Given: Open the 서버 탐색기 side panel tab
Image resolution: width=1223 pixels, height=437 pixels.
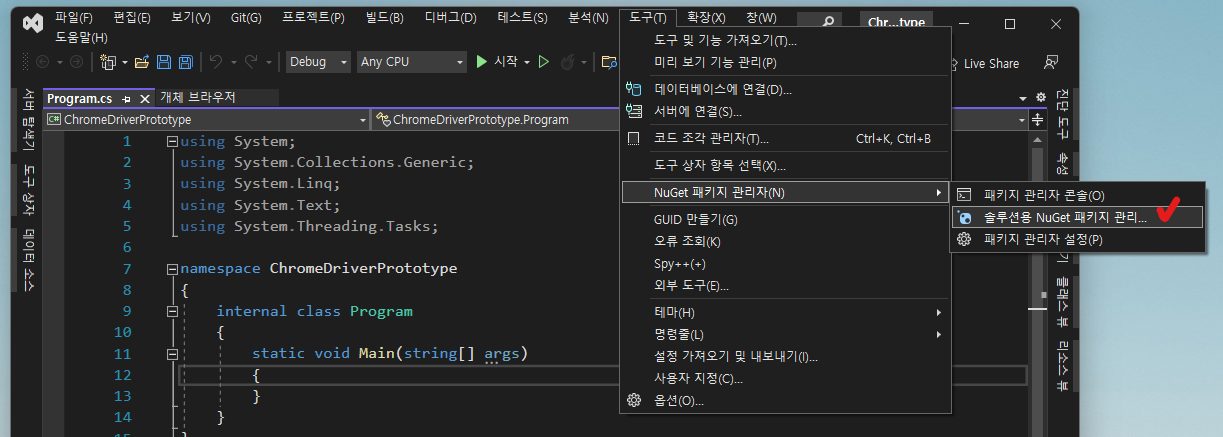Looking at the screenshot, I should (29, 119).
